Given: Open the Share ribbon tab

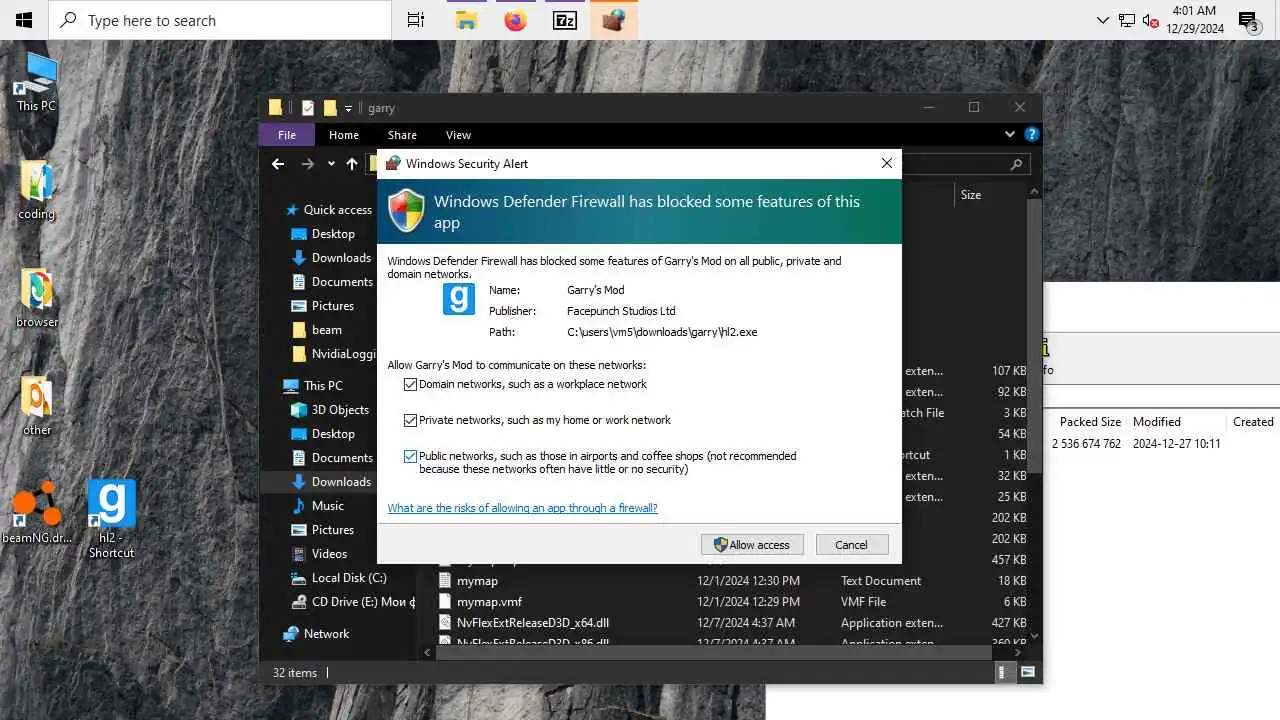Looking at the screenshot, I should coord(402,135).
